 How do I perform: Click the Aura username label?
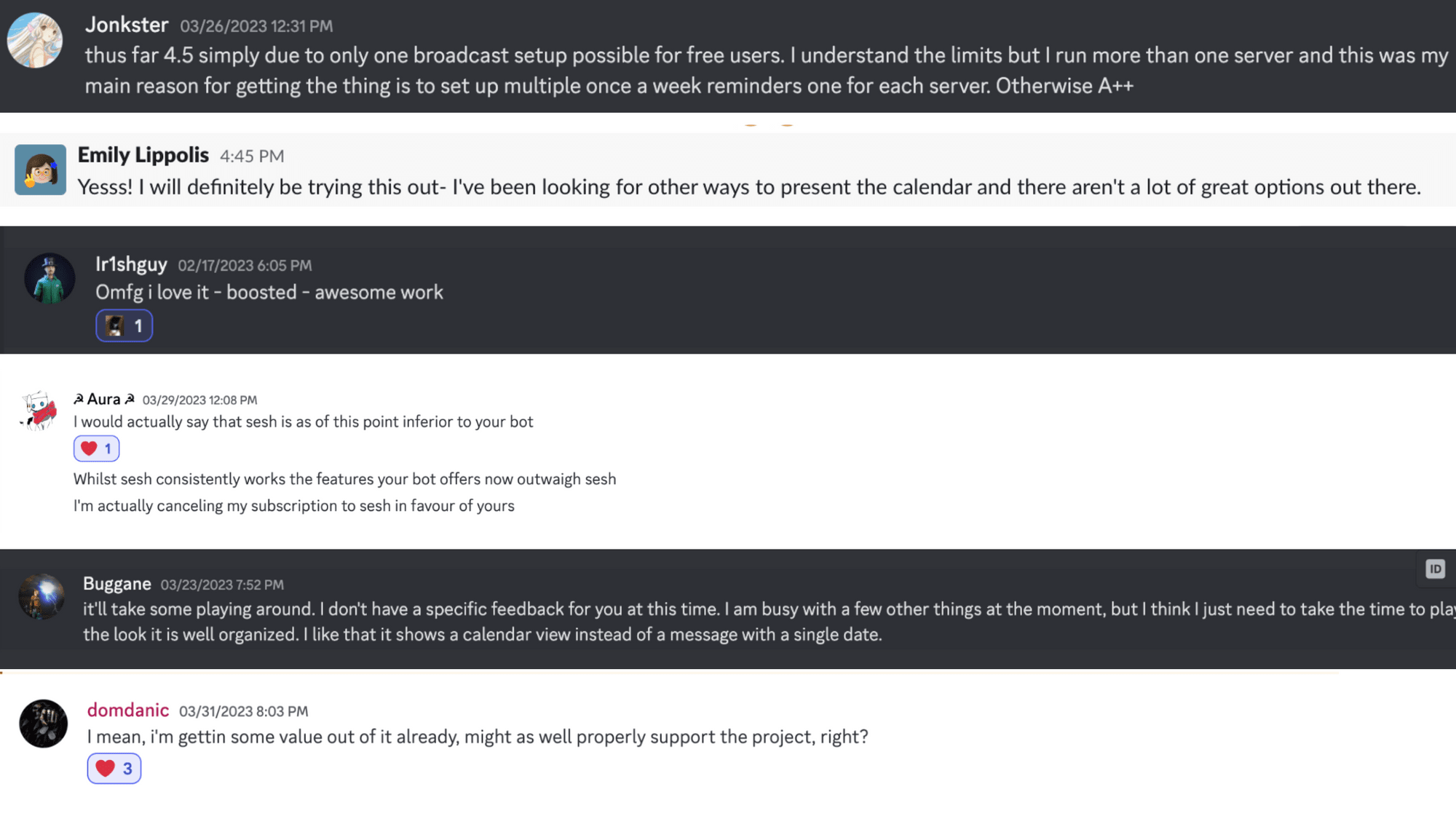coord(104,399)
